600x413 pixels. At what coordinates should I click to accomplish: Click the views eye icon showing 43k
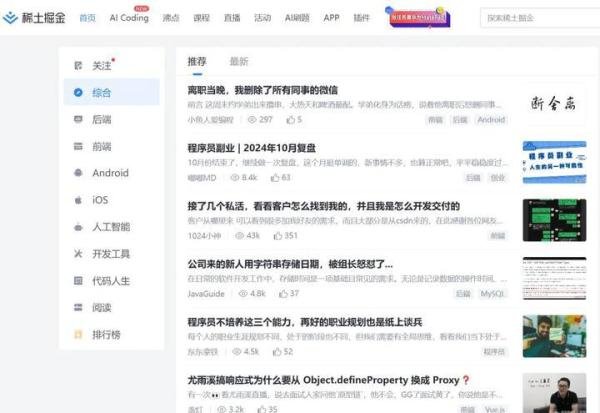coord(240,236)
